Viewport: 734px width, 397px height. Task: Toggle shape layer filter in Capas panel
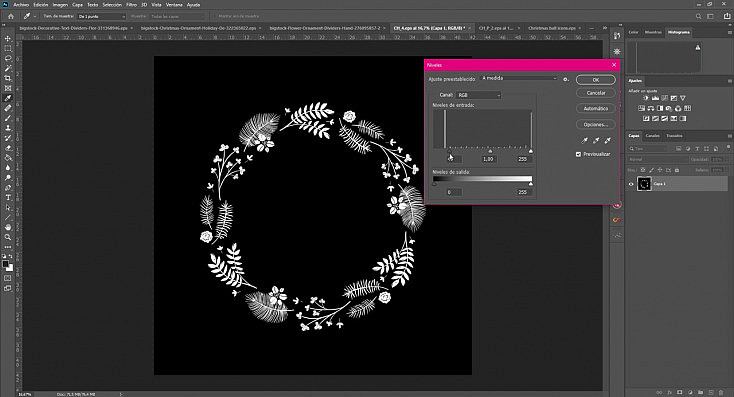706,148
